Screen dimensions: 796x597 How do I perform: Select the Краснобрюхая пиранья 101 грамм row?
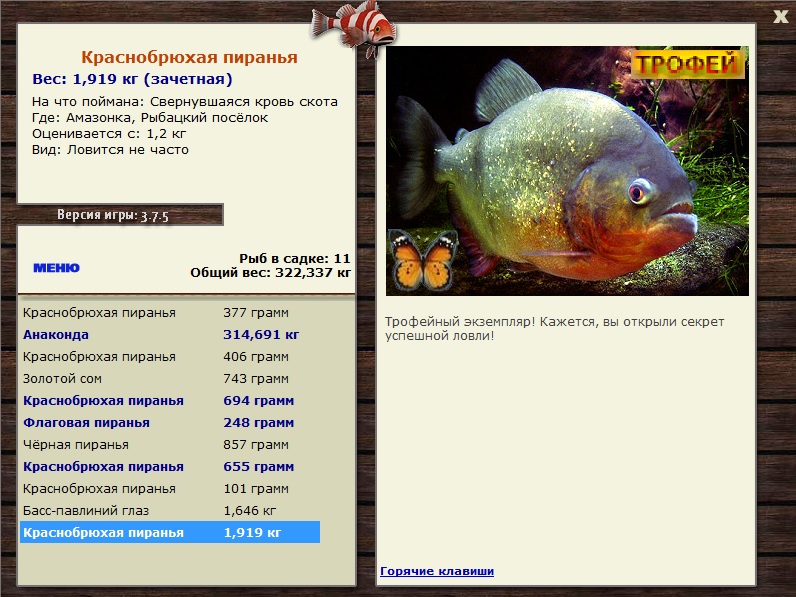click(170, 489)
